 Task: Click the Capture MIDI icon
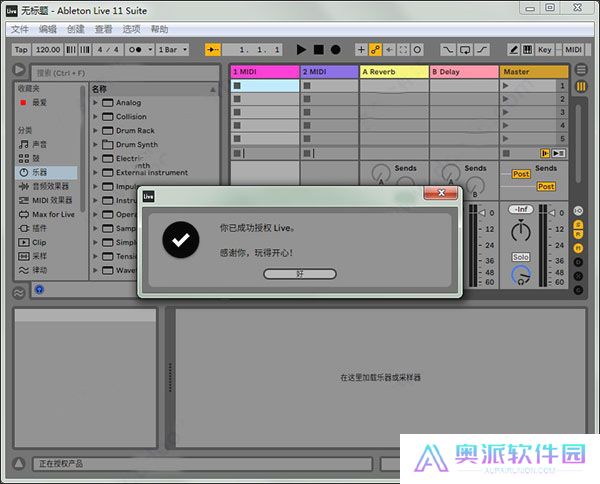[403, 50]
